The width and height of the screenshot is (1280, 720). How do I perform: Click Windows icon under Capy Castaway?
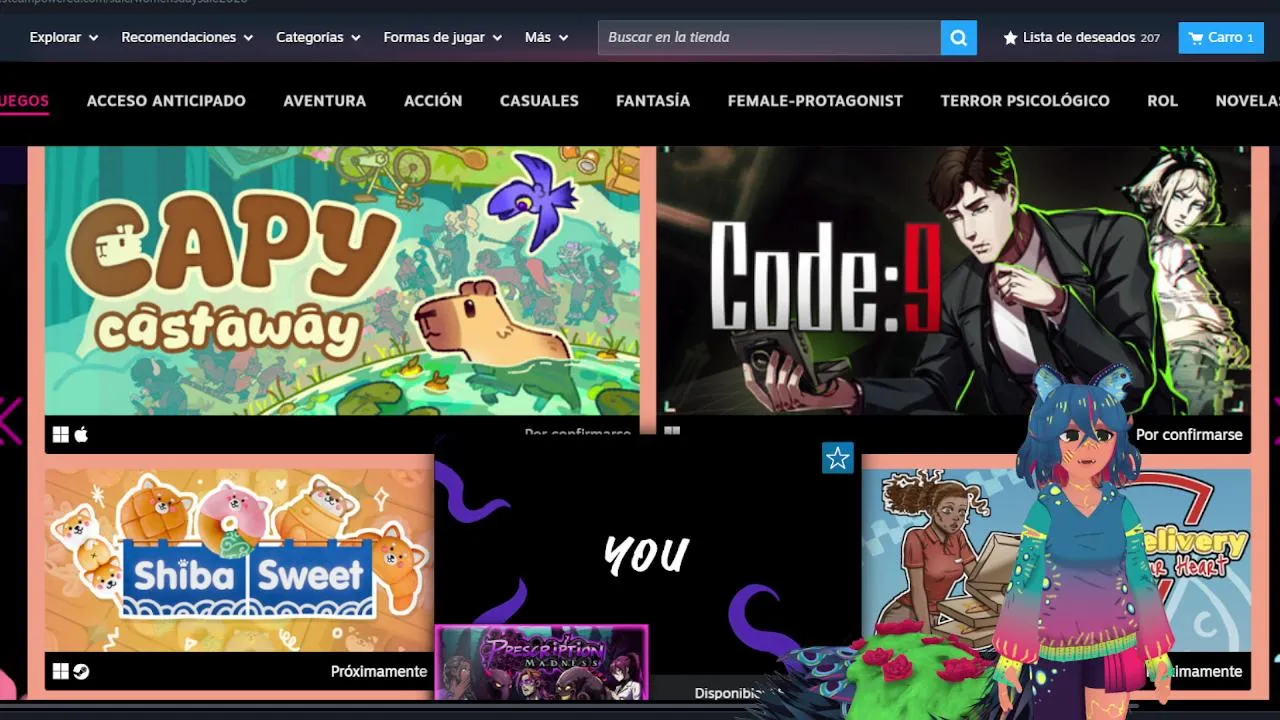coord(61,434)
